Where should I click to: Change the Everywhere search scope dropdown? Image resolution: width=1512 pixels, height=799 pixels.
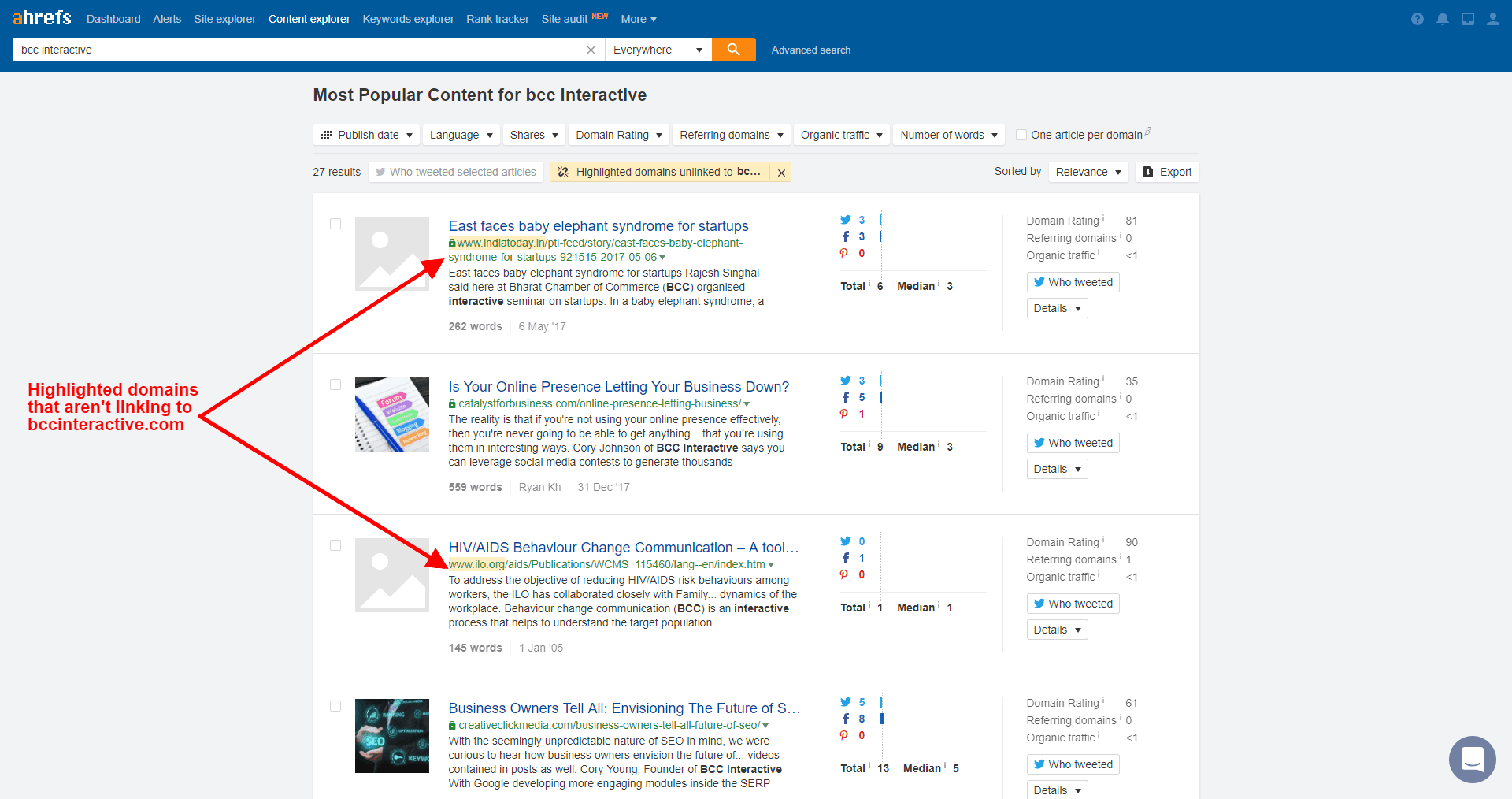(x=658, y=50)
